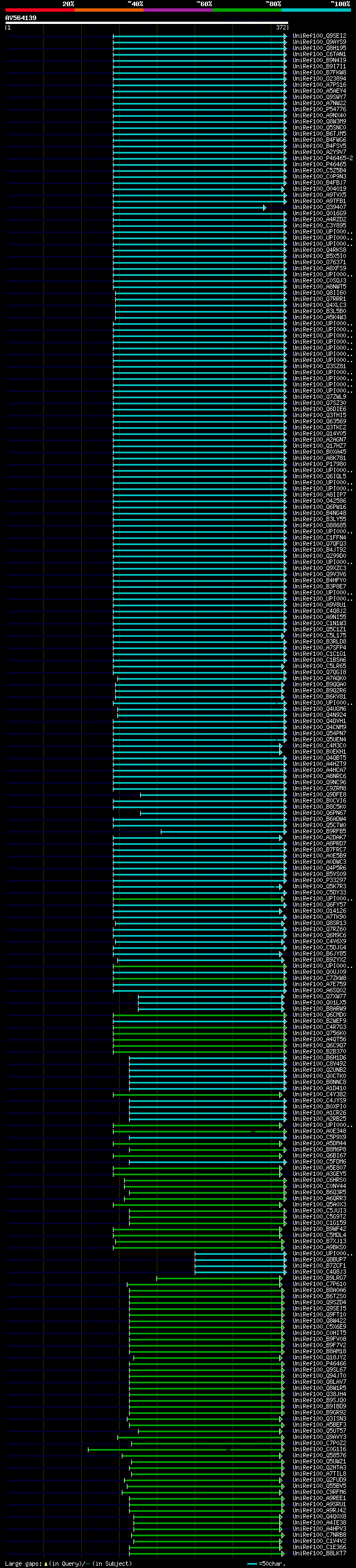Click the 372 end position label

(281, 27)
